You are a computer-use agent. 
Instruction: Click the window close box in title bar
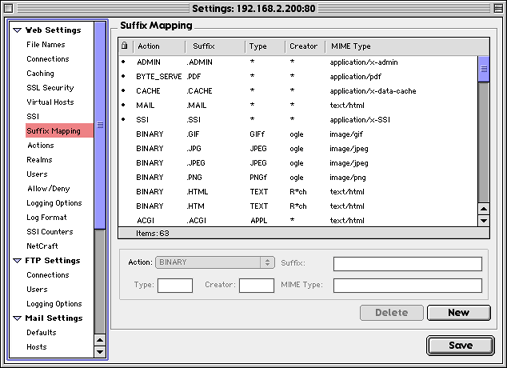click(x=9, y=8)
